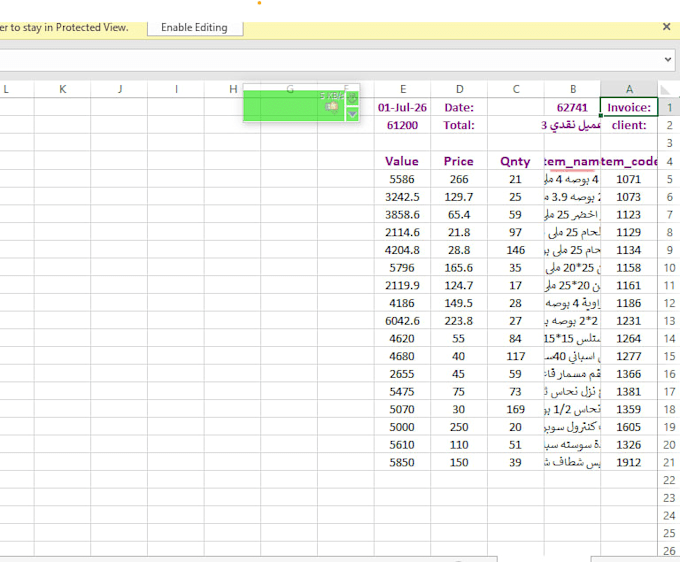Click the small icon inside green speed widget
The image size is (680, 562).
[332, 106]
